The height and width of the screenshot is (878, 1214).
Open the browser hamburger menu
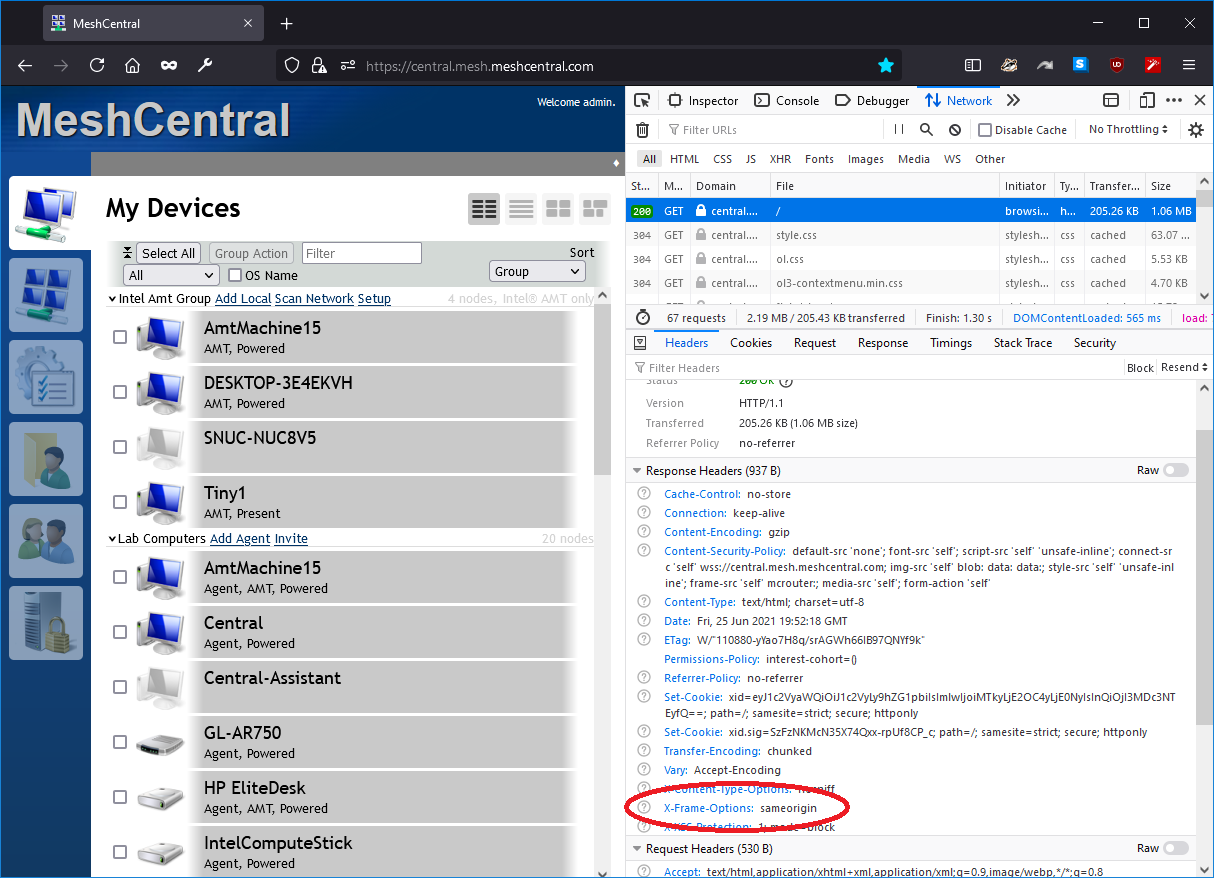point(1189,65)
